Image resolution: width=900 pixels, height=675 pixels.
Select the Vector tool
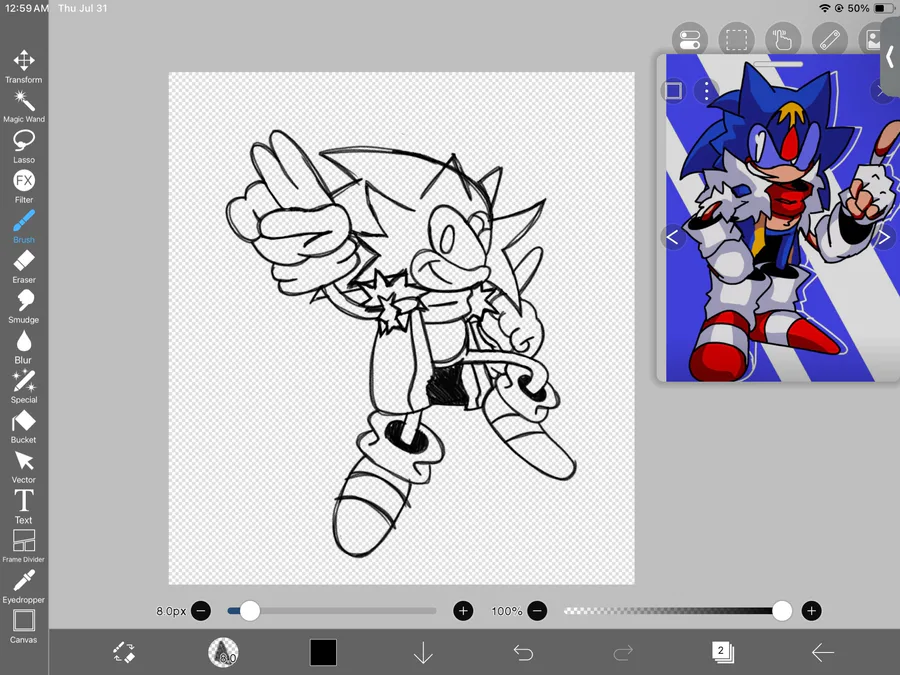24,467
